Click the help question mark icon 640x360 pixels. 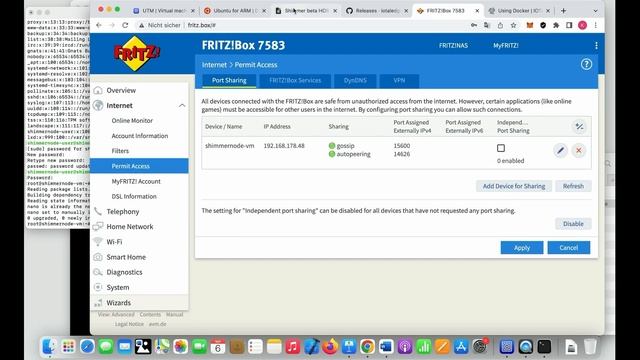click(586, 64)
